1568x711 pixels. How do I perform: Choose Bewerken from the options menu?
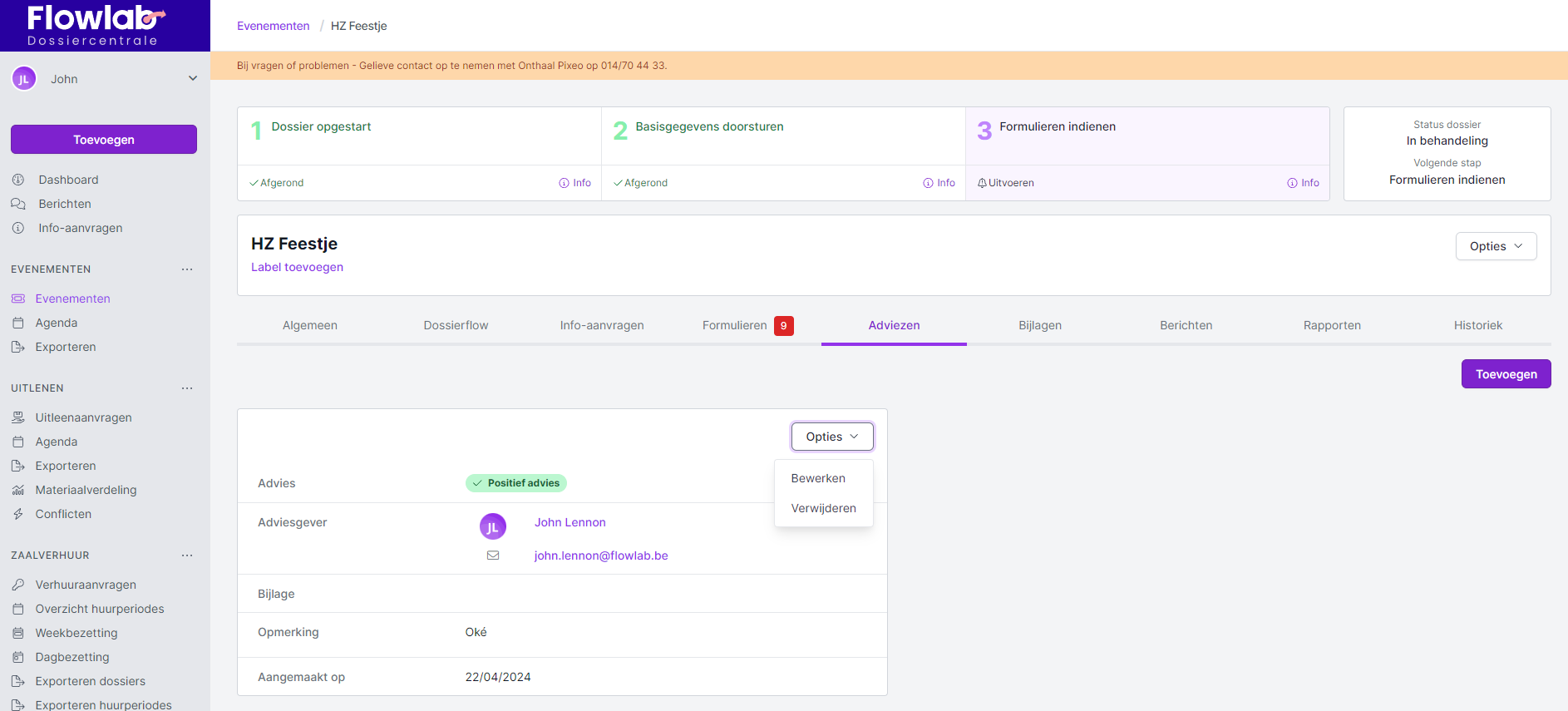pos(818,478)
